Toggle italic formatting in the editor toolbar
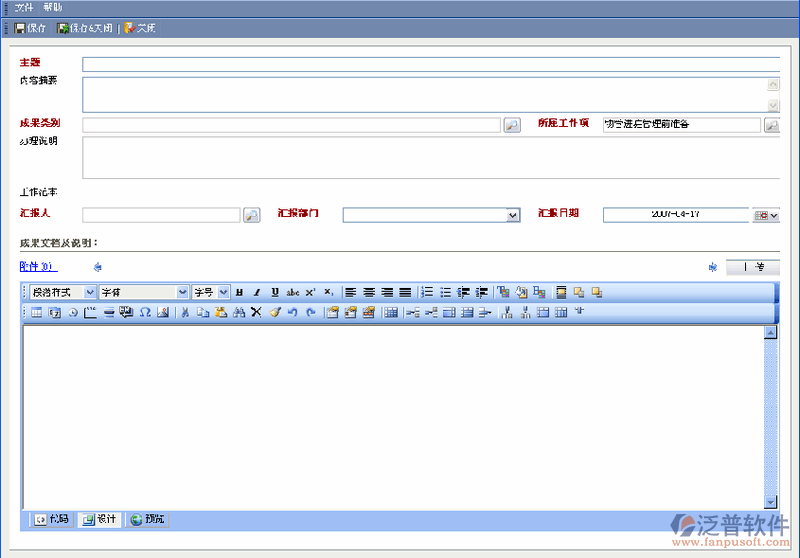This screenshot has height=558, width=800. [x=257, y=292]
